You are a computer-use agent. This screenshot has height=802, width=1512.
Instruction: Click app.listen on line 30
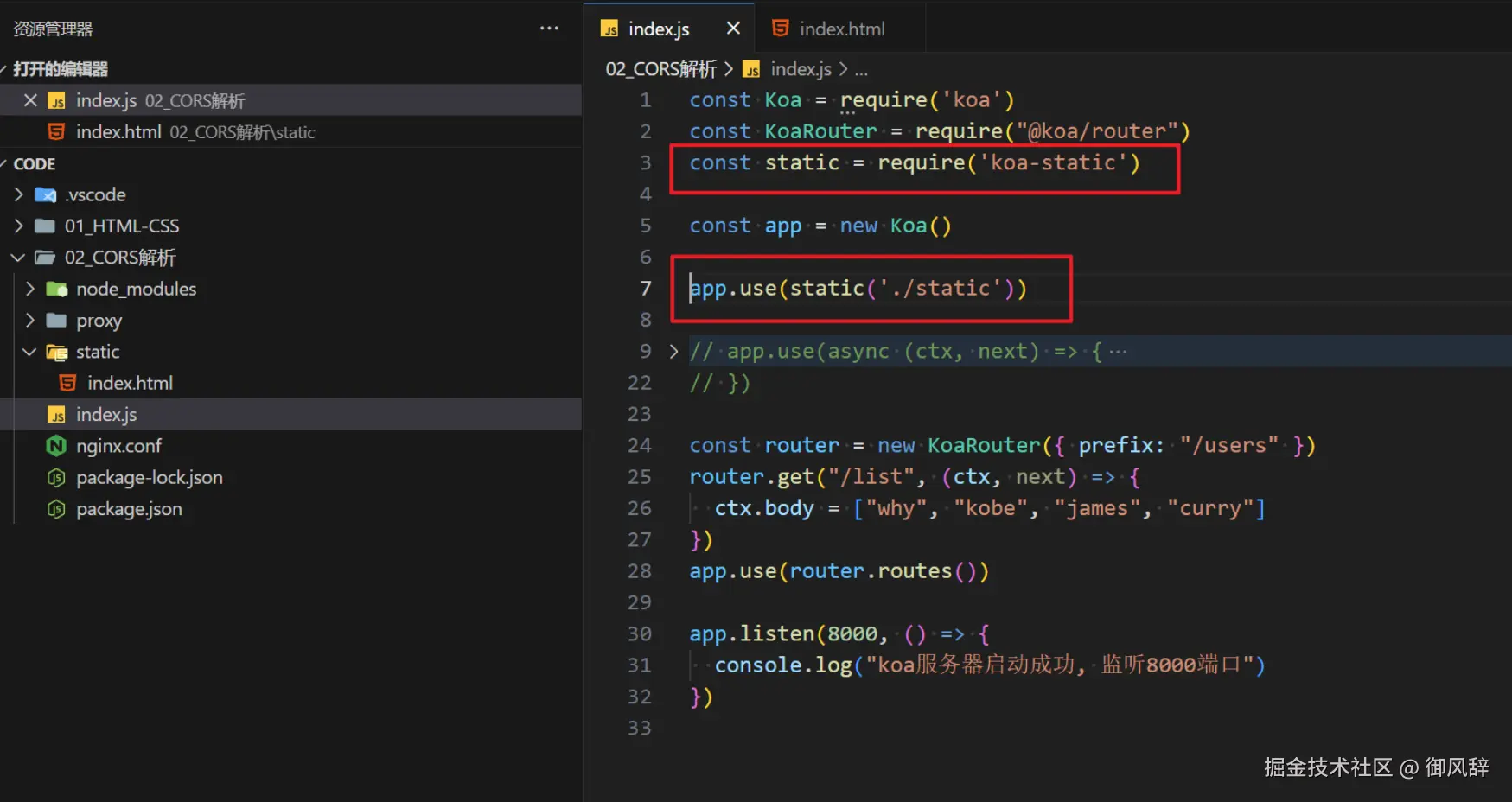[x=751, y=634]
